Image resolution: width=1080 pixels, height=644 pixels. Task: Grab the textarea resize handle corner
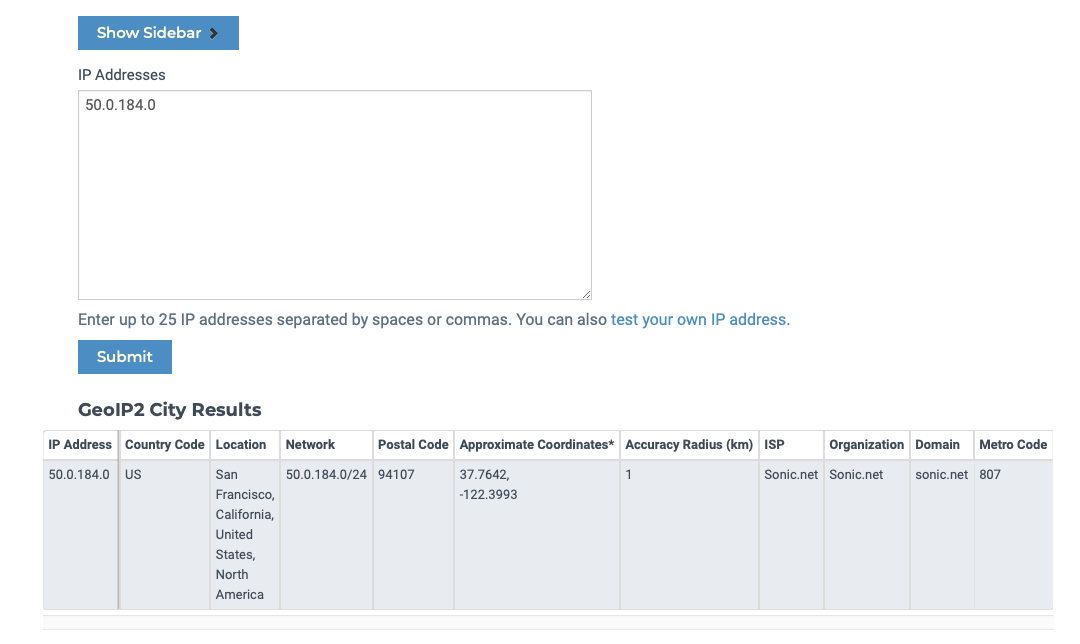586,294
